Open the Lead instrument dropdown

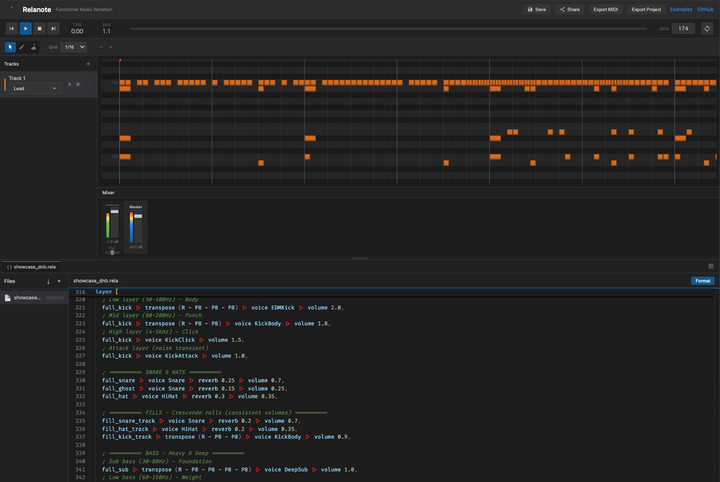pos(34,88)
